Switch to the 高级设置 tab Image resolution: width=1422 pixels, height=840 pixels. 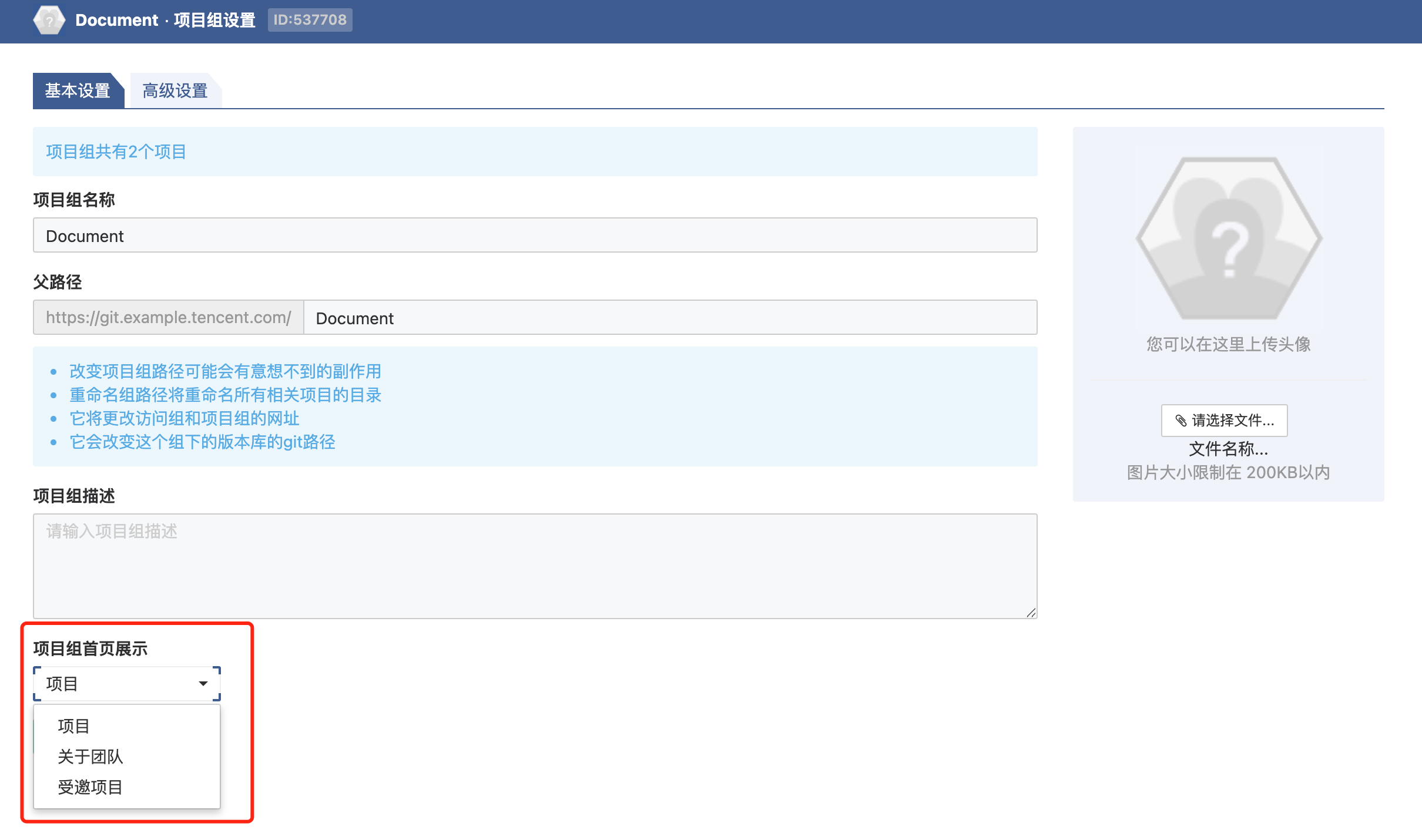click(175, 91)
